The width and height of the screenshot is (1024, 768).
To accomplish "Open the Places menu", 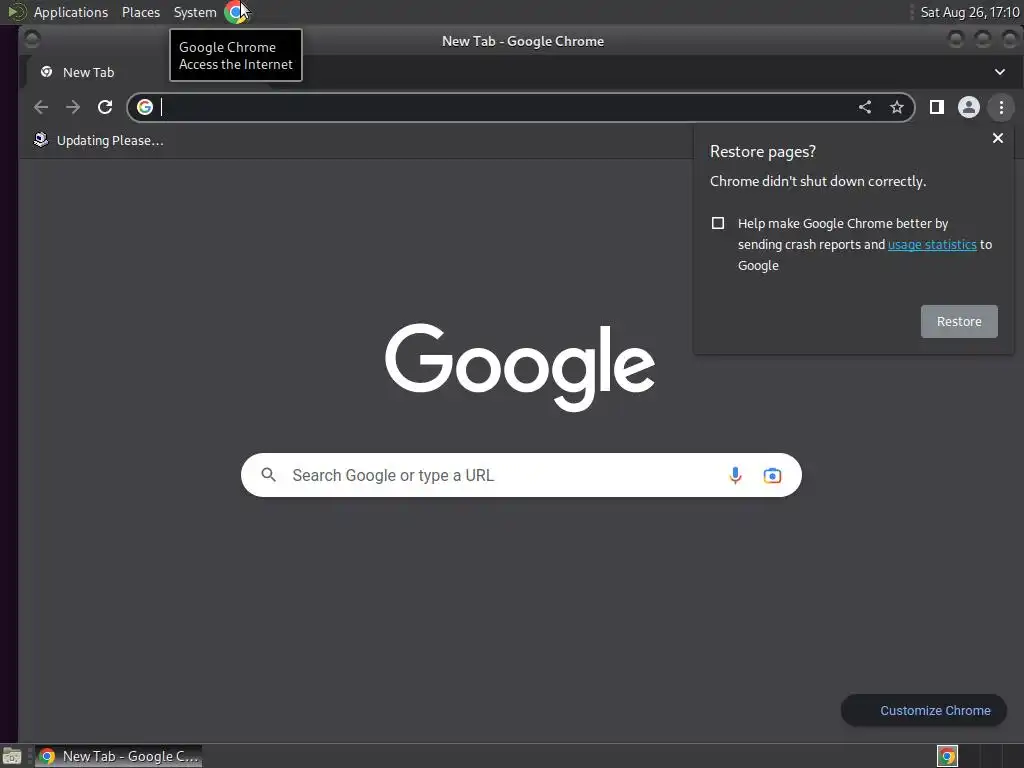I will click(141, 12).
